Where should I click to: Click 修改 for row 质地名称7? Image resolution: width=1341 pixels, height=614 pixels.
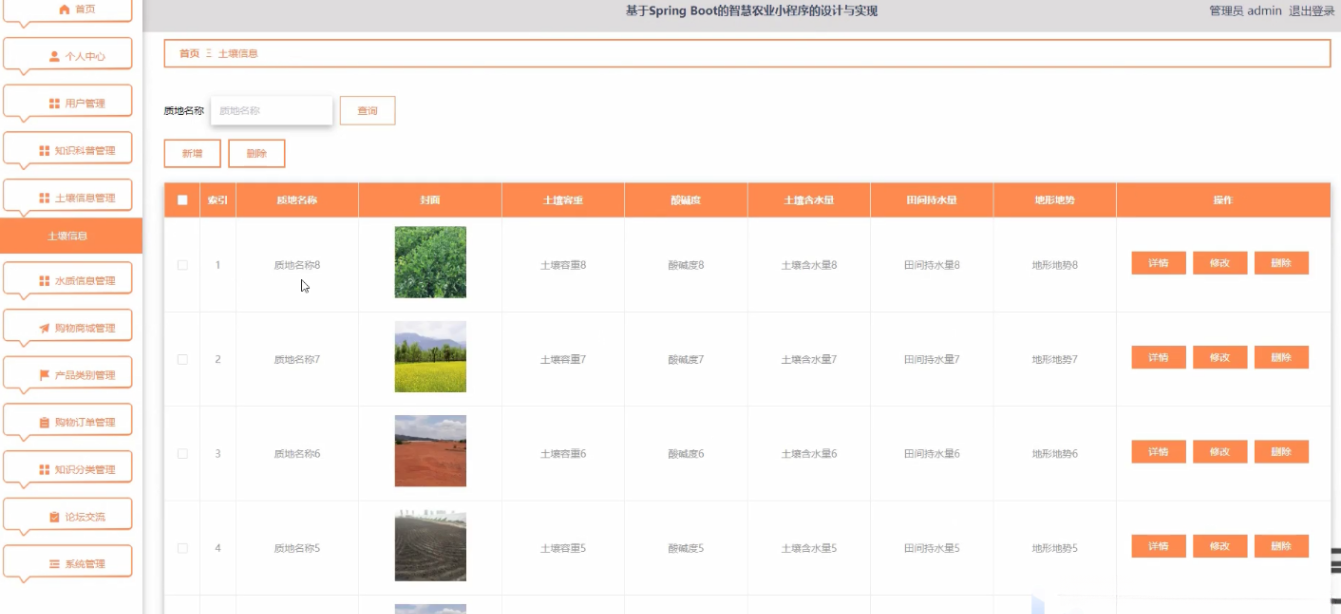point(1220,357)
